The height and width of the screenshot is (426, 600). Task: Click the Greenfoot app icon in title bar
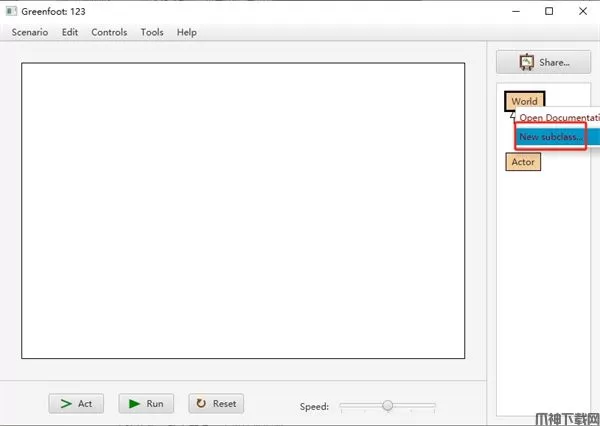click(11, 11)
